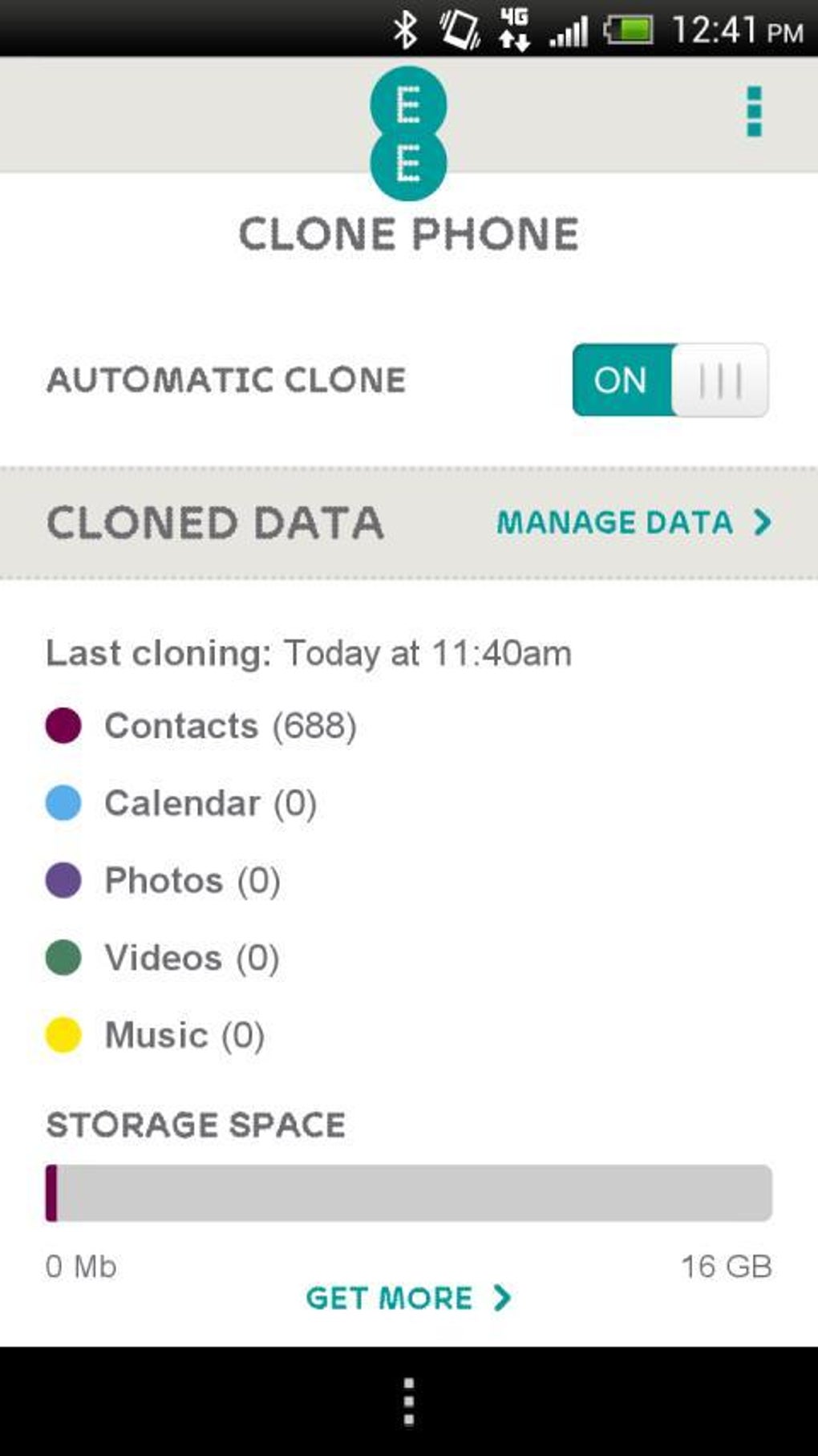Tap the chevron beside Get More

(x=502, y=1298)
